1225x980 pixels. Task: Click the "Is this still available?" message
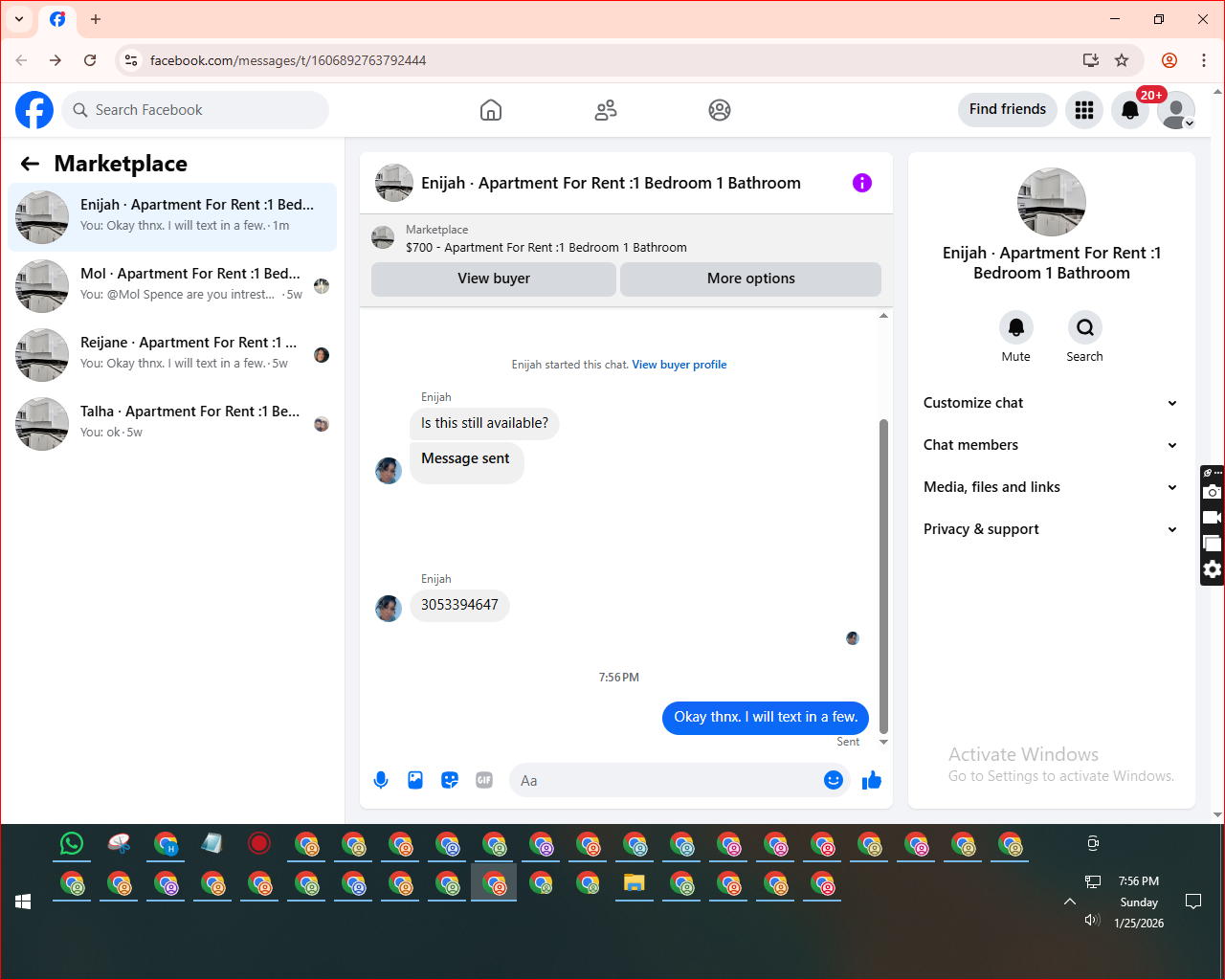484,423
